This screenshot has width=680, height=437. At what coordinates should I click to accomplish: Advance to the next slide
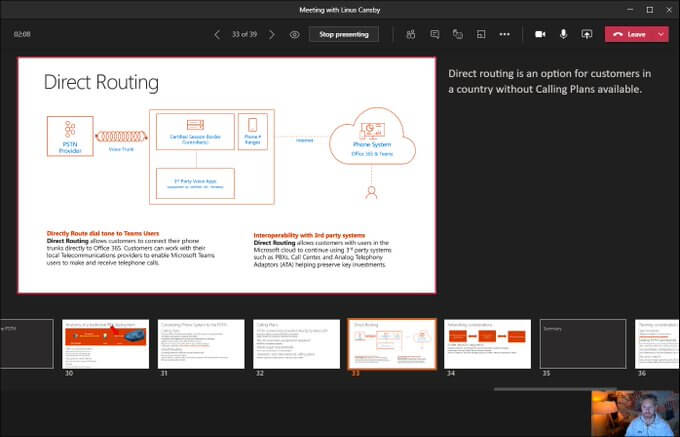point(271,35)
